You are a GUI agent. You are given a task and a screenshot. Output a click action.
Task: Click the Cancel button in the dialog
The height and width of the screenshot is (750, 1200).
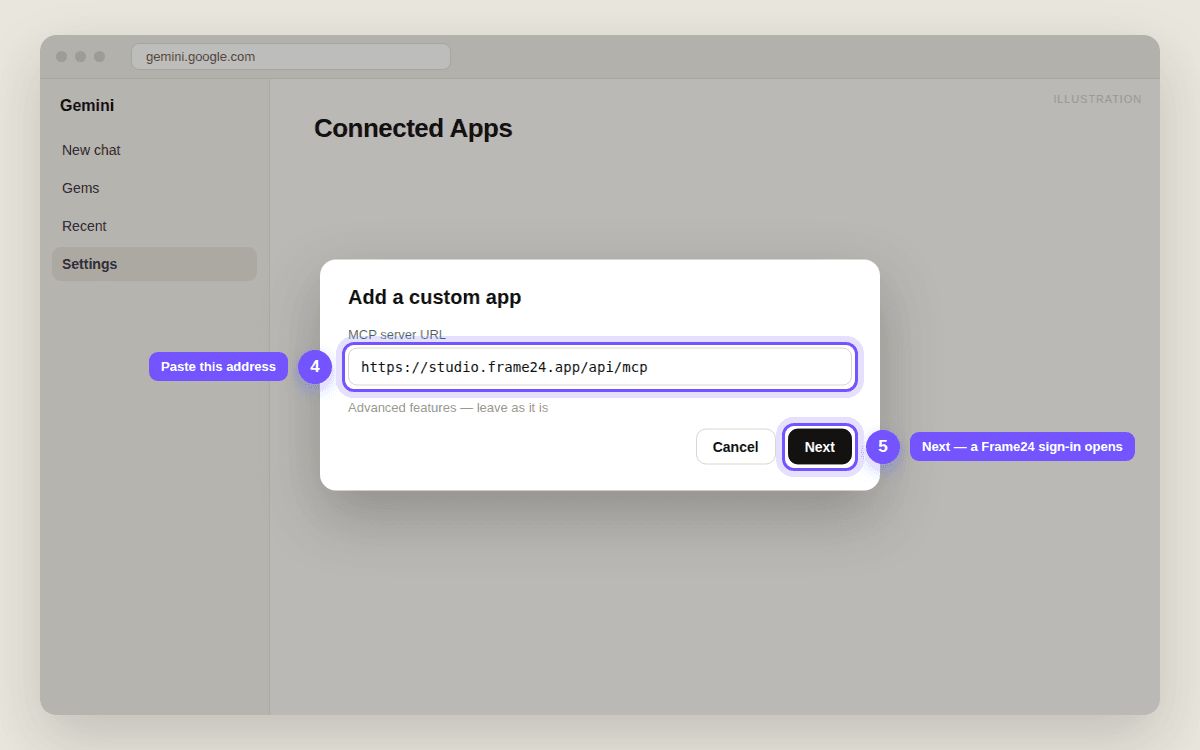(735, 447)
